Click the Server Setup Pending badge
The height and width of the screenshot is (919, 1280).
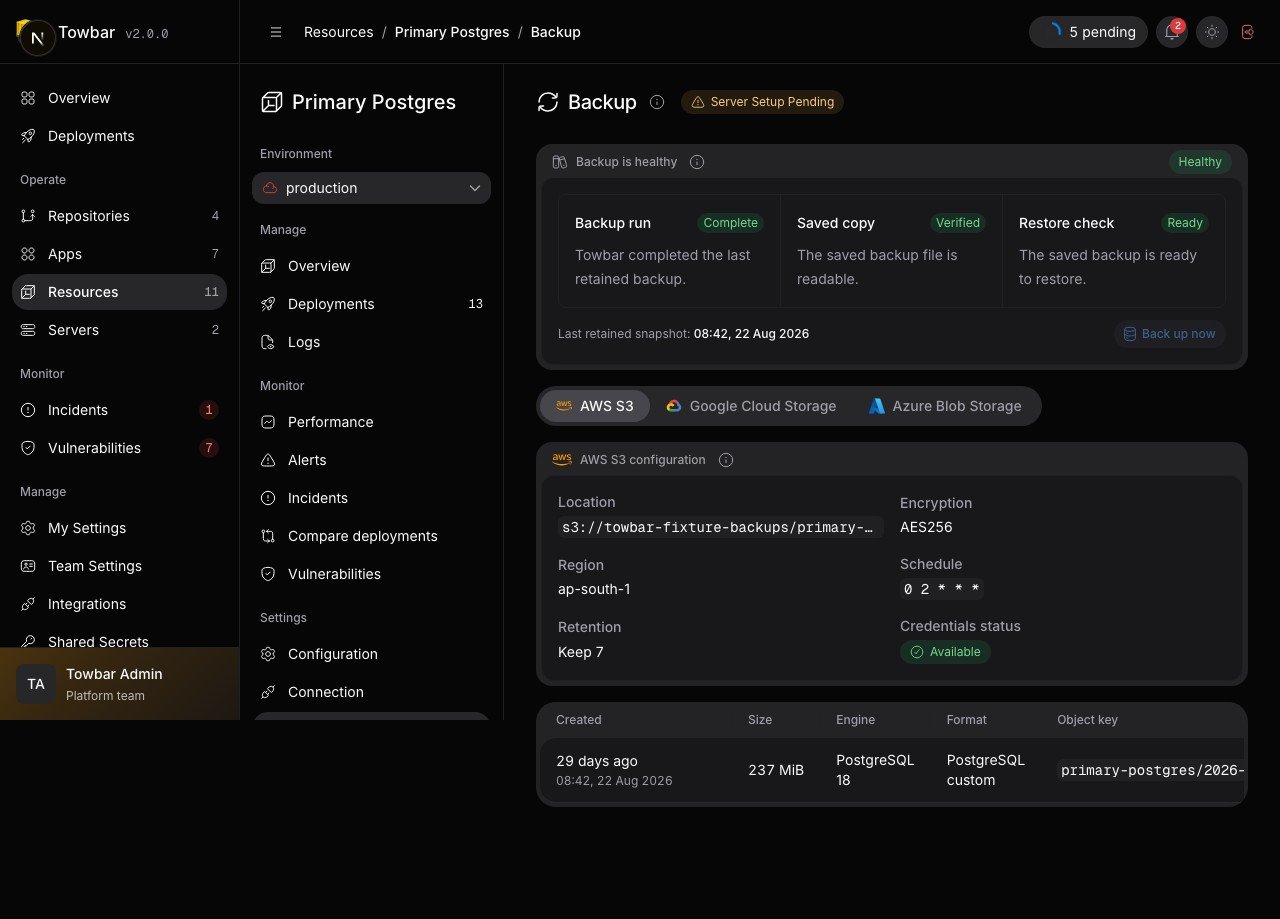762,102
